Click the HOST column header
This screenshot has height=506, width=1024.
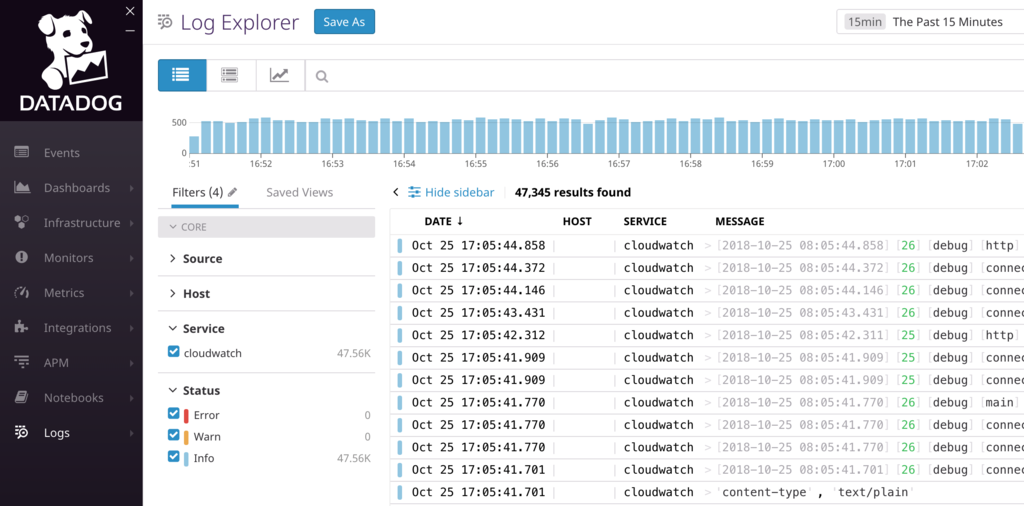click(577, 221)
